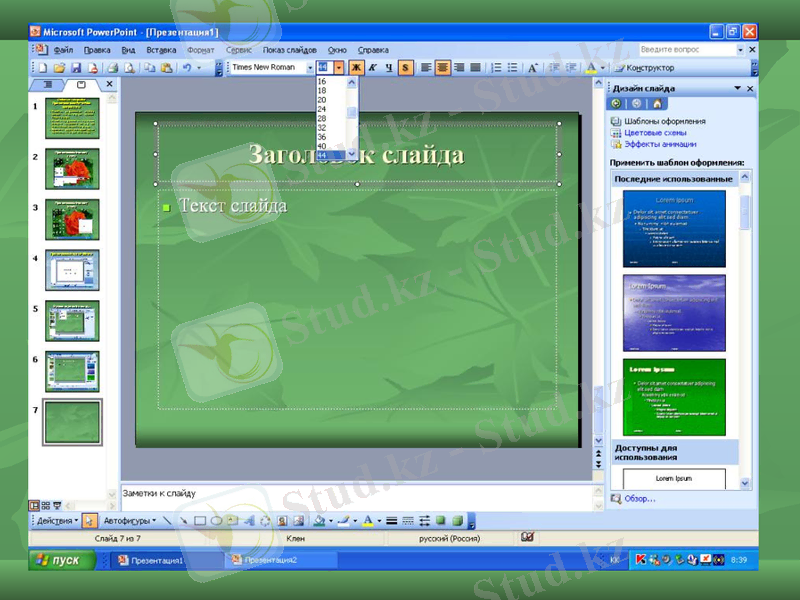Enable text shadow (S)

pyautogui.click(x=407, y=67)
